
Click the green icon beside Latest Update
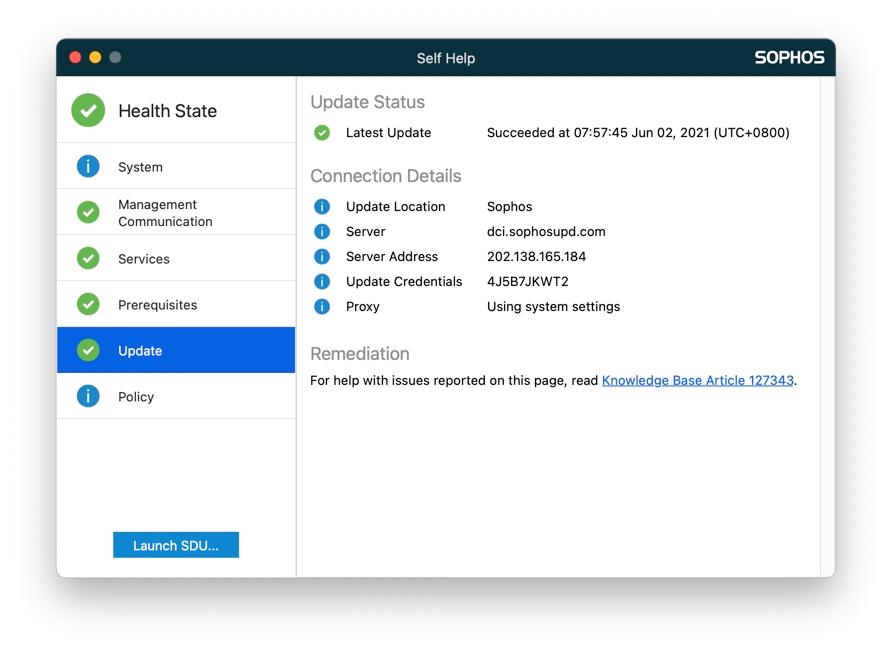321,132
